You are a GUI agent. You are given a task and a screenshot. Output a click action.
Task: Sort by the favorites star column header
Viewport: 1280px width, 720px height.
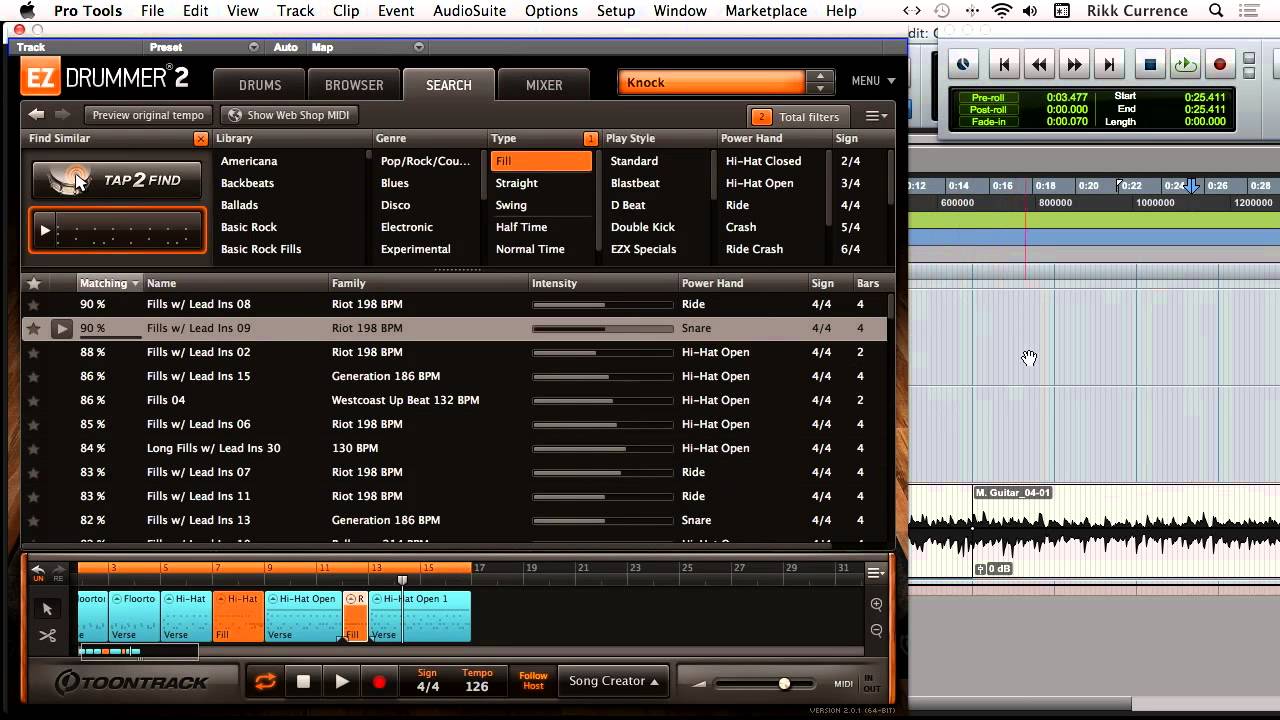pyautogui.click(x=34, y=283)
